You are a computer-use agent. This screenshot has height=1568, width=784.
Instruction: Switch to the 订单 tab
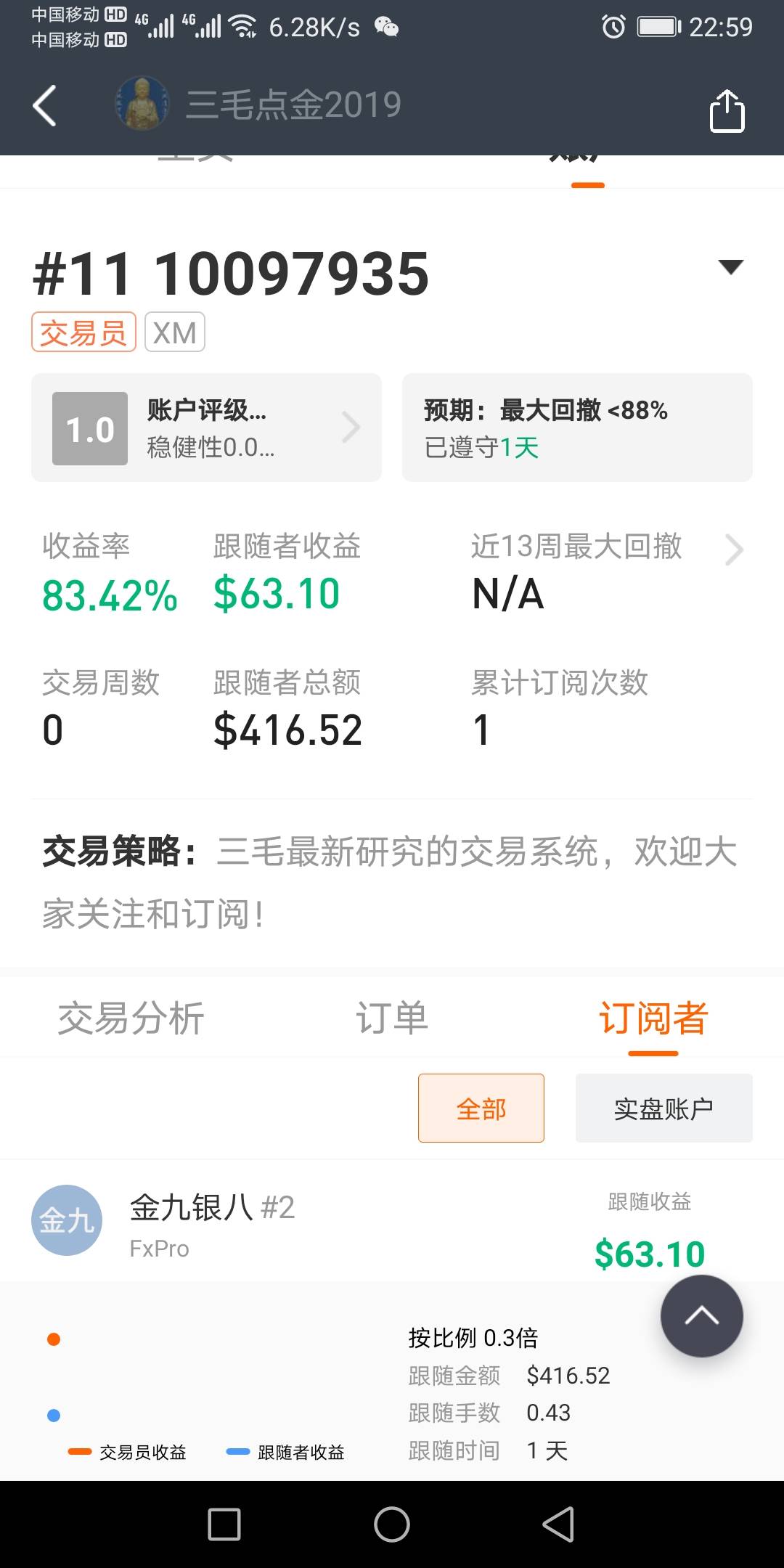point(391,1018)
